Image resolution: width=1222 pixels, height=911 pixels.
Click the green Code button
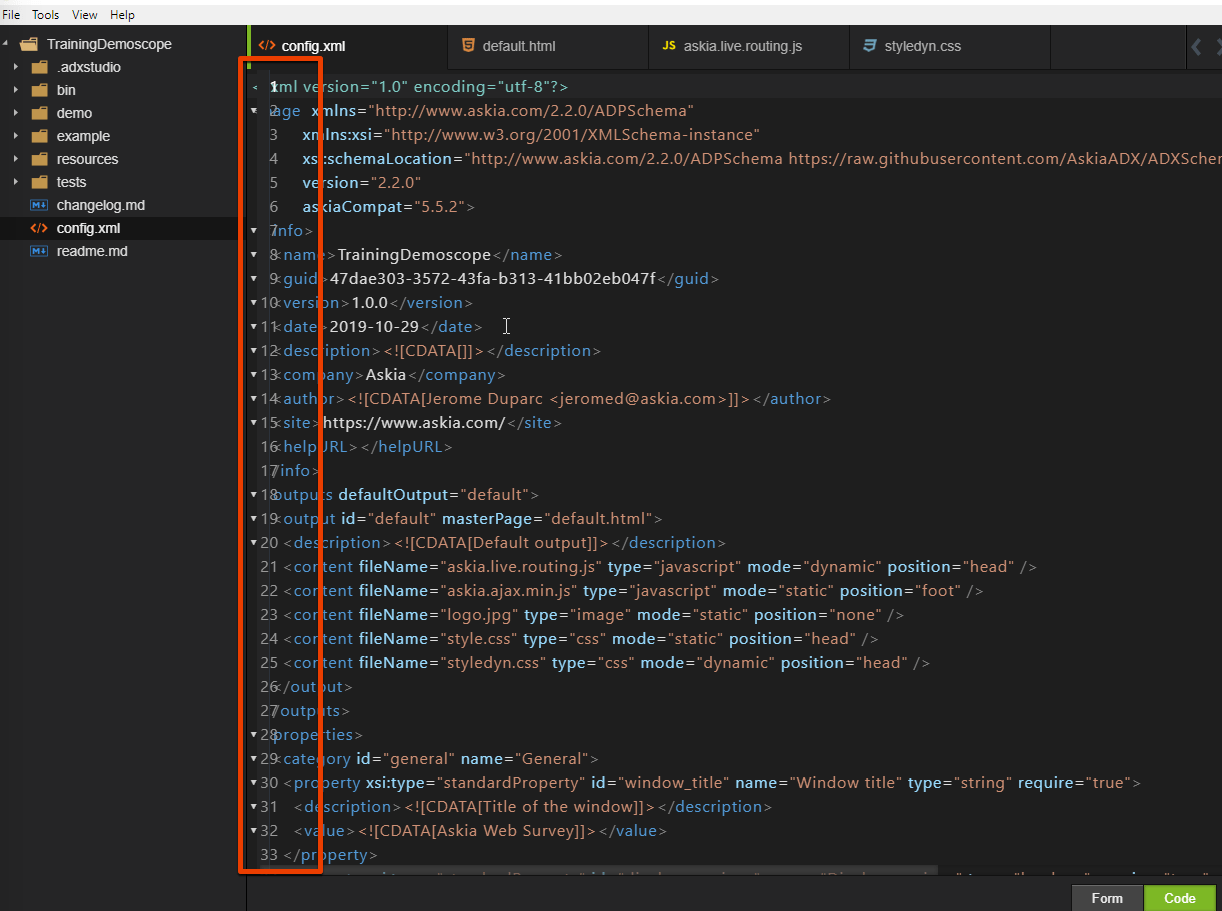(1179, 898)
